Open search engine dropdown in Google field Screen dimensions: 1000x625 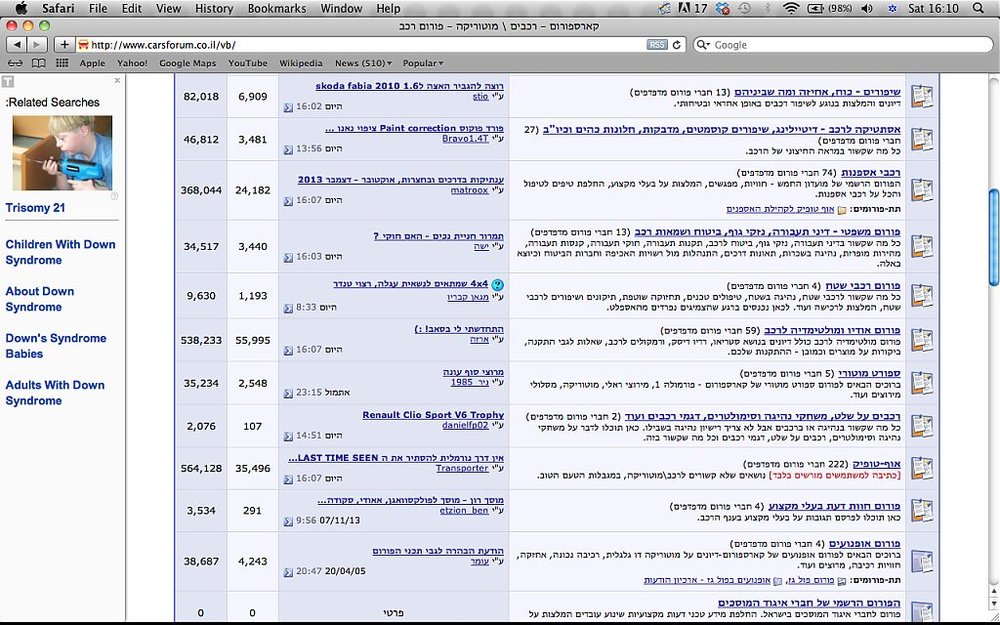[x=703, y=45]
